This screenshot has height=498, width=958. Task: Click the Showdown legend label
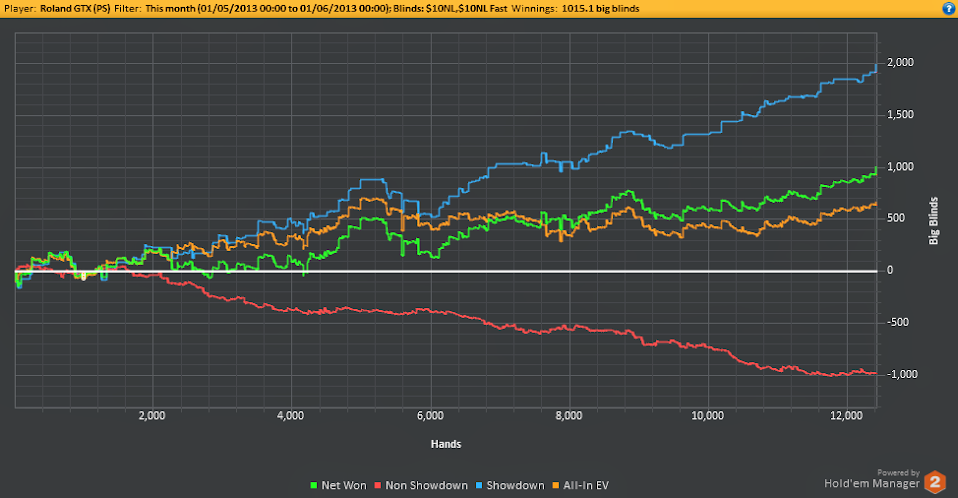point(515,485)
